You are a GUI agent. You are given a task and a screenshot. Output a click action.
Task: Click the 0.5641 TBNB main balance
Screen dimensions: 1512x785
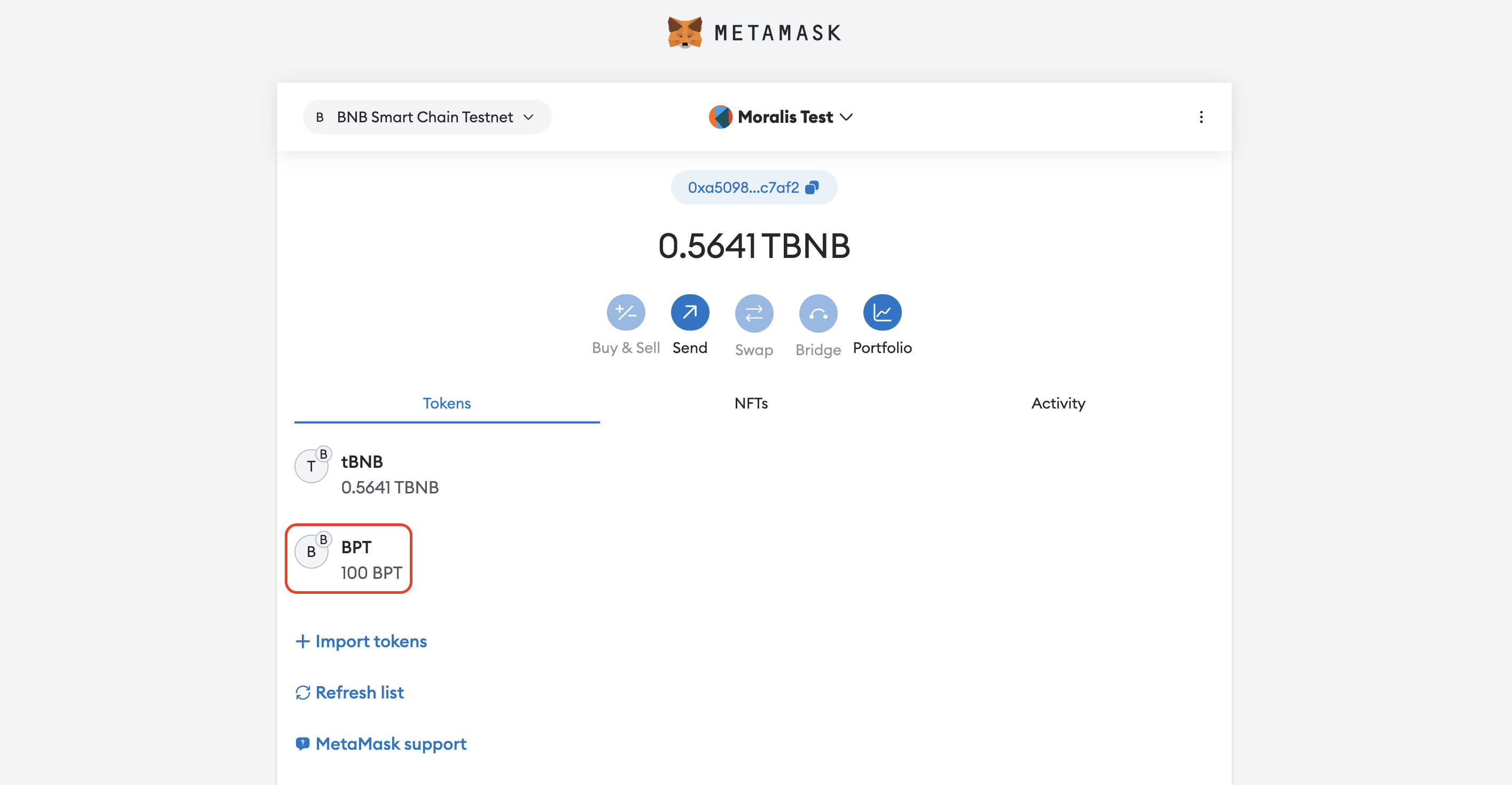[x=754, y=246]
